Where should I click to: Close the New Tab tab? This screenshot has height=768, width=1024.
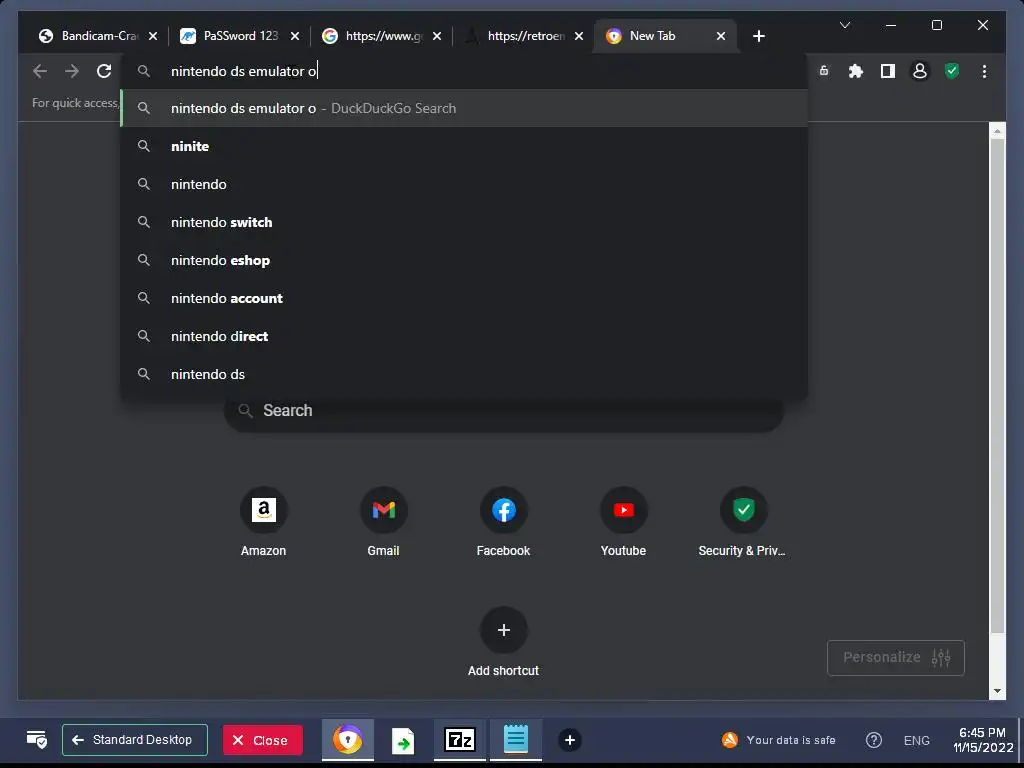pyautogui.click(x=721, y=36)
